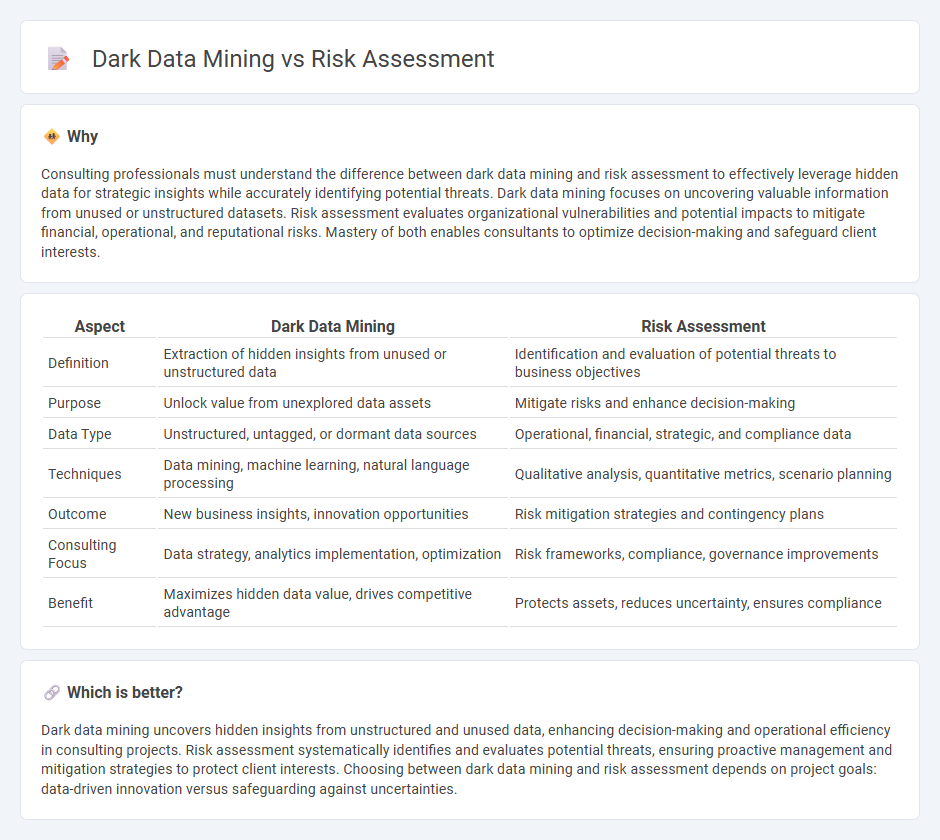Select the page title Dark Data Mining vs Risk Assessment
Viewport: 940px width, 840px height.
[x=293, y=59]
